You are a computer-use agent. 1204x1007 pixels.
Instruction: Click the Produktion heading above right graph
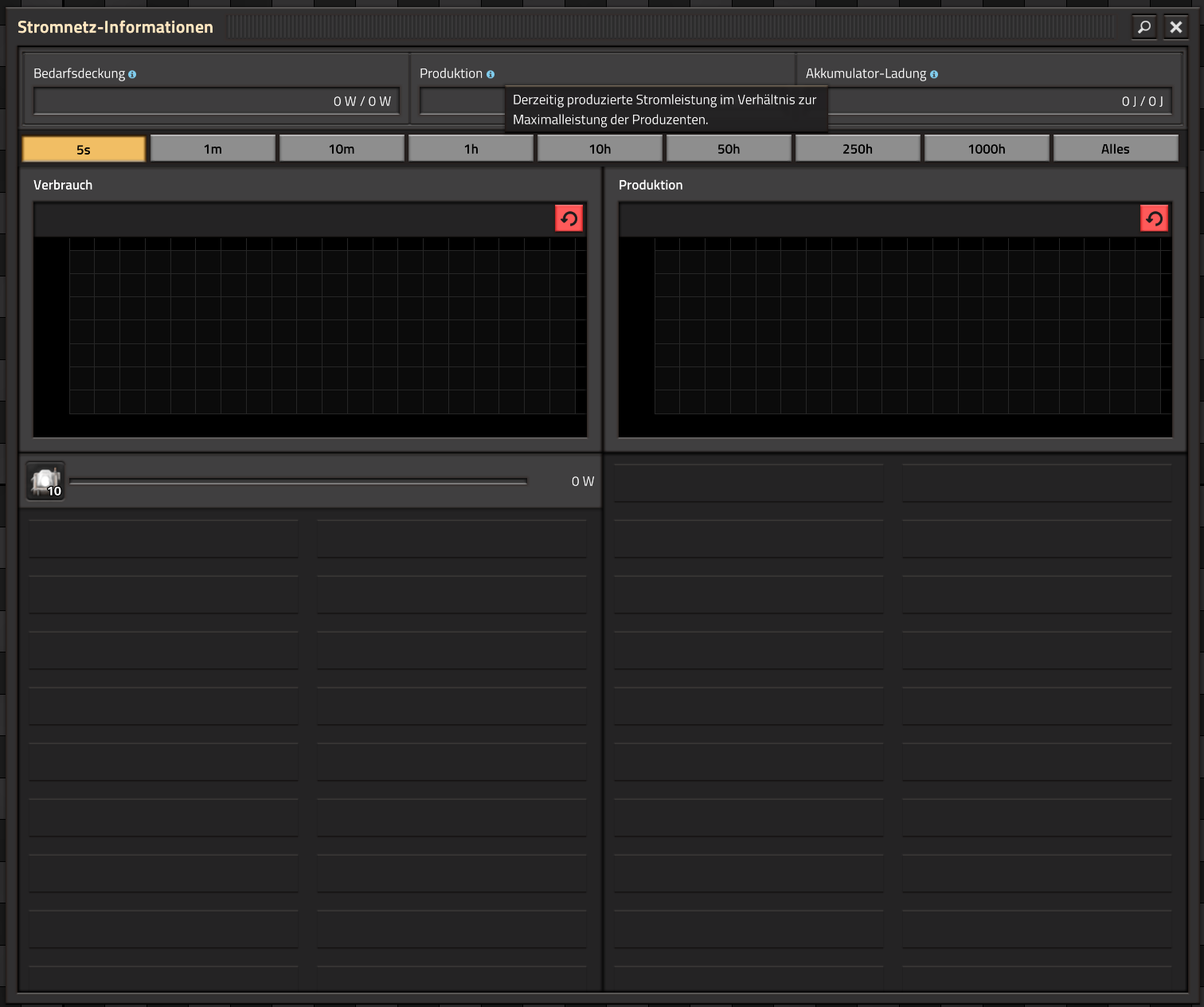(651, 185)
